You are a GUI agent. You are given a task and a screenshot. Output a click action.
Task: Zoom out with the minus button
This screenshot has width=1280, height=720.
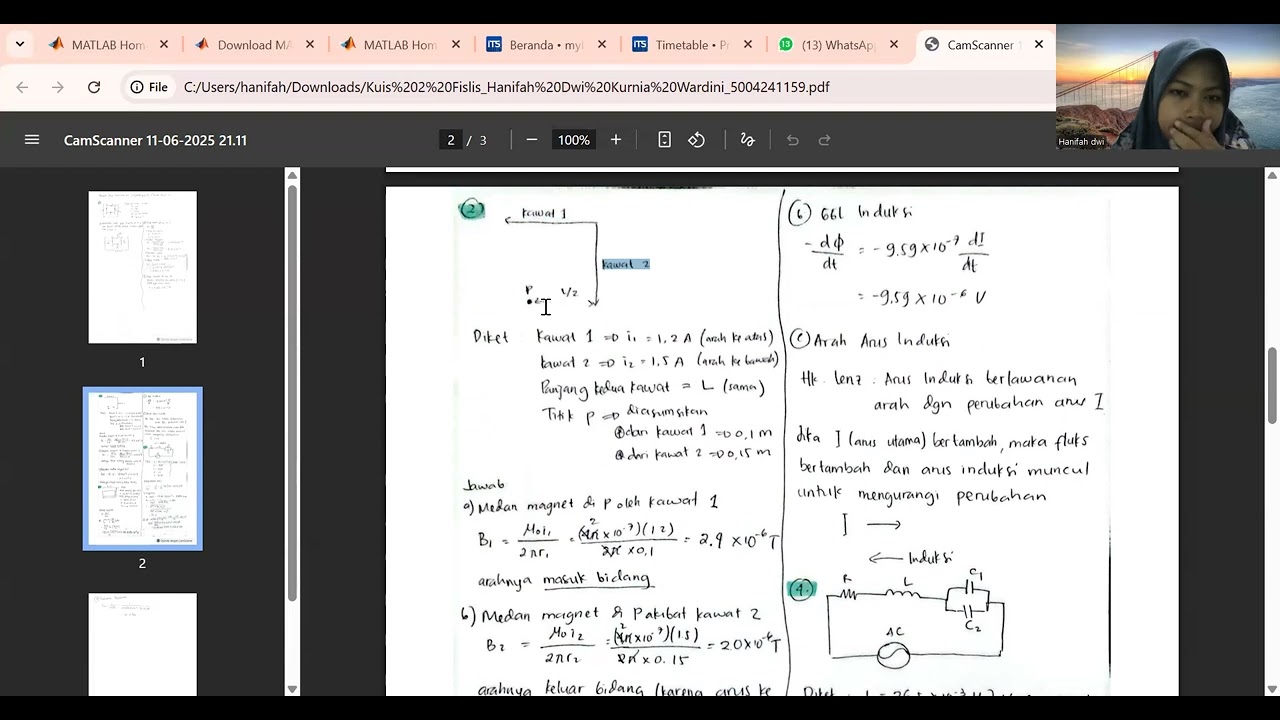pos(532,140)
